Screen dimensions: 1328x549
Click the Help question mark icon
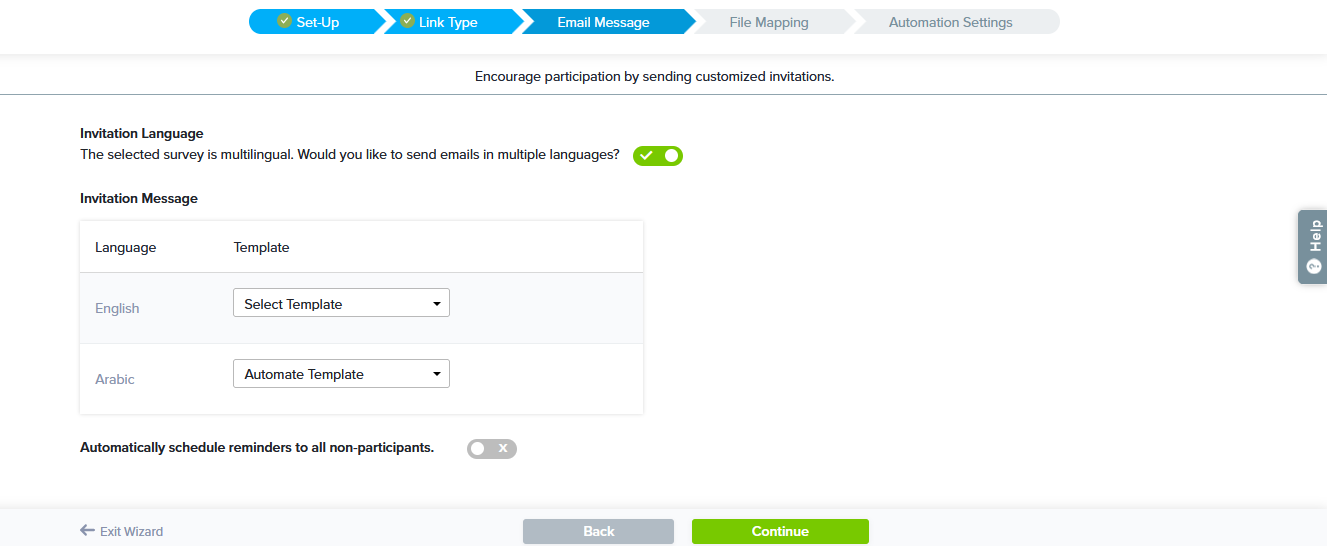[1314, 267]
